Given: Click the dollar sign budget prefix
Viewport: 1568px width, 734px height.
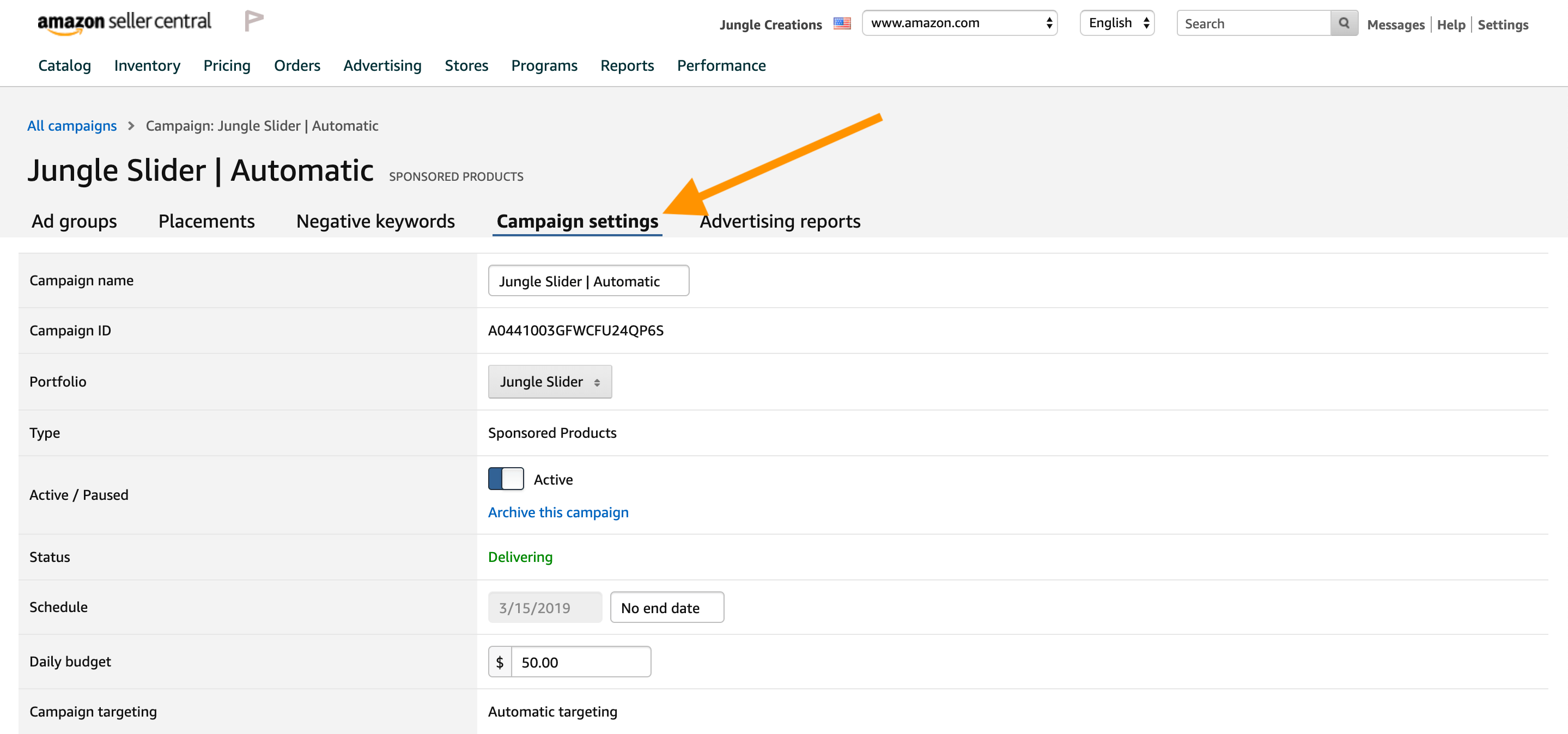Looking at the screenshot, I should click(x=500, y=662).
